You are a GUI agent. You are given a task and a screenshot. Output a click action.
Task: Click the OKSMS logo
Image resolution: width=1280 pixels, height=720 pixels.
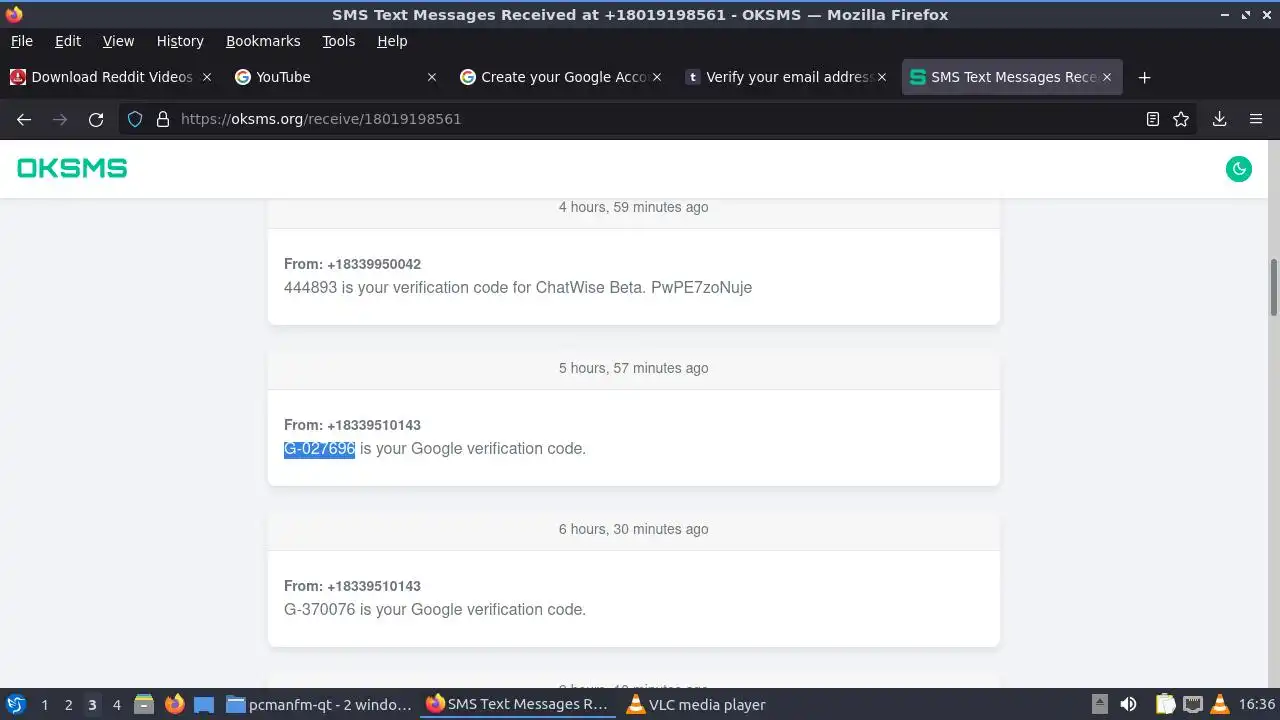tap(72, 169)
